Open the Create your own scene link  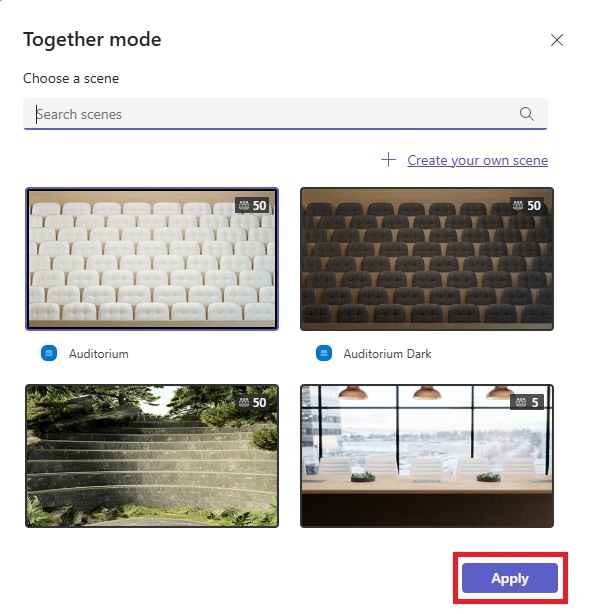click(477, 160)
